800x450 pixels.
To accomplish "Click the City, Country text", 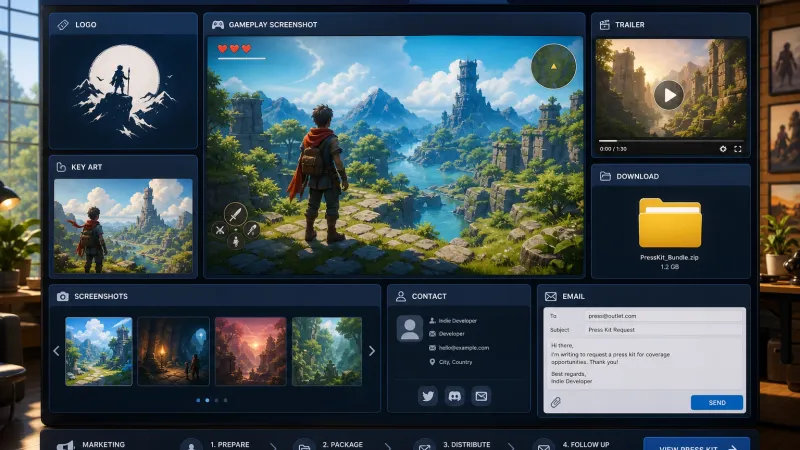I will [456, 362].
